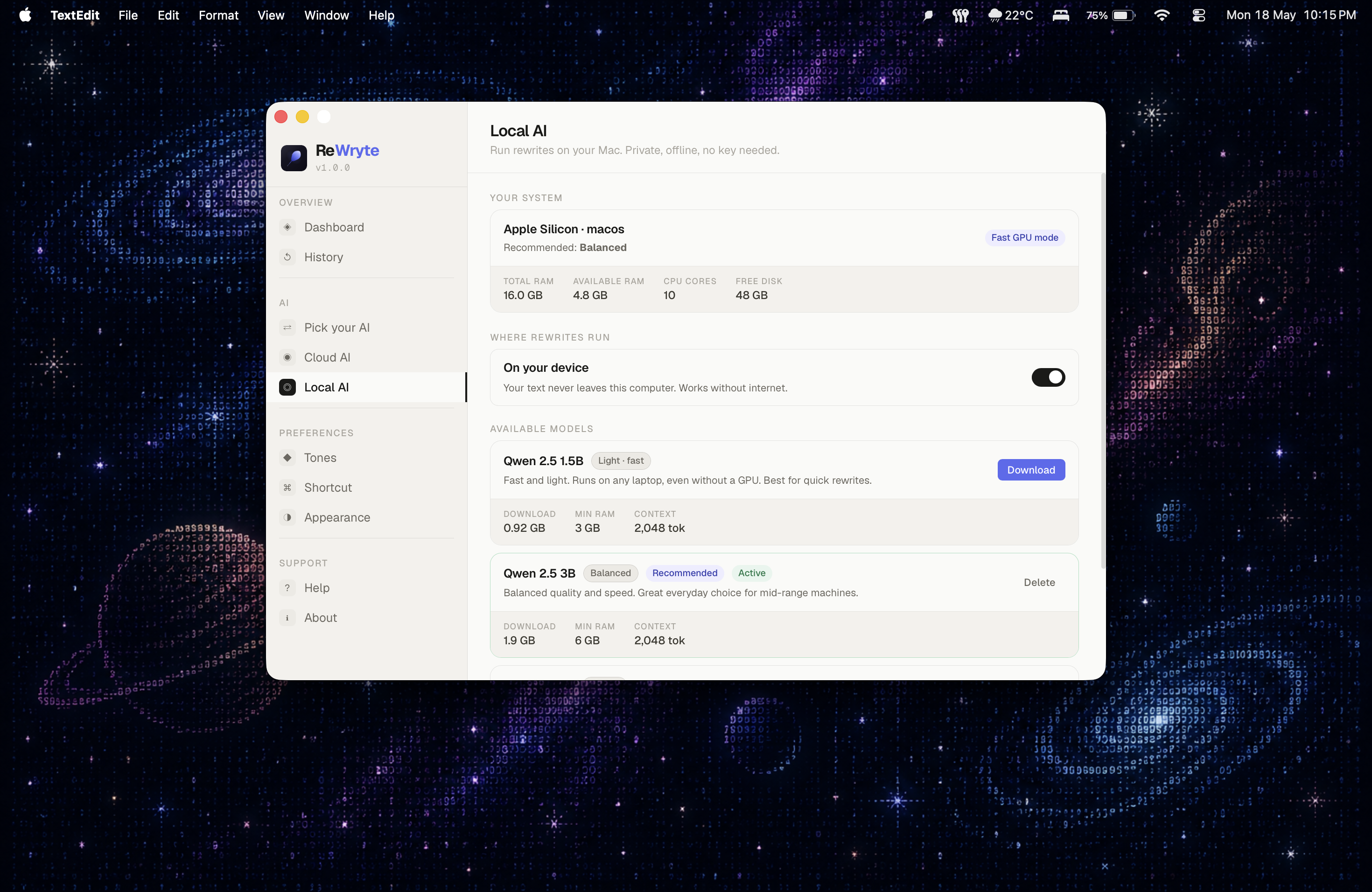
Task: Click the 3 GB min RAM value
Action: [587, 528]
